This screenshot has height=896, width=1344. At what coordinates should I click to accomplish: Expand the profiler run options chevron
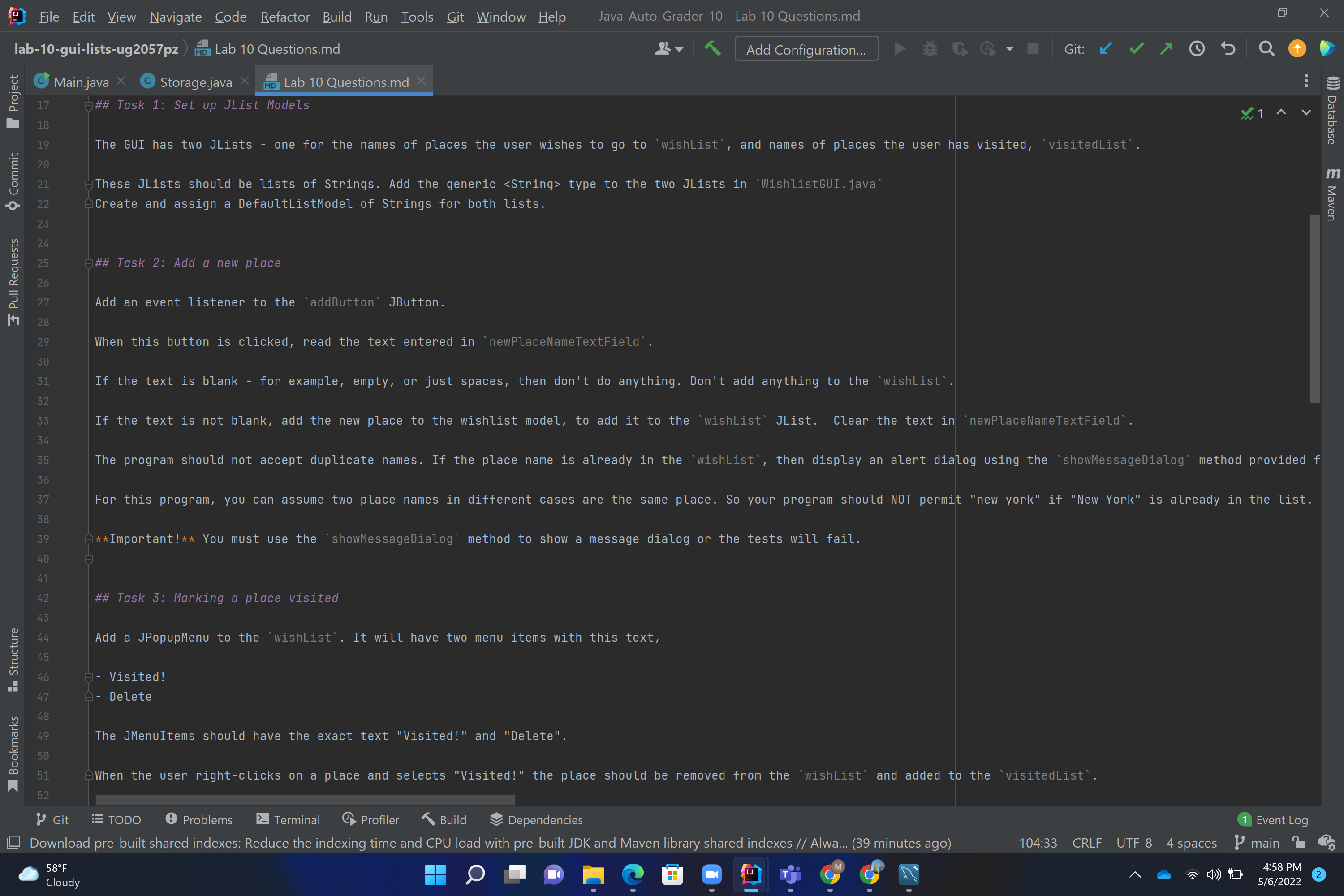pos(1010,49)
